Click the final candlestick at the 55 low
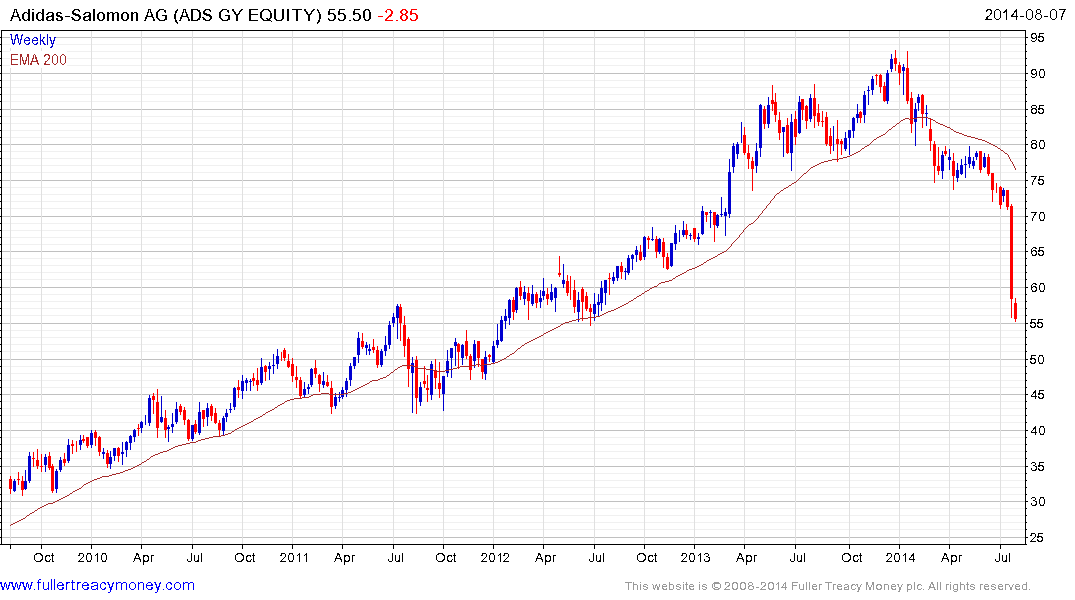The height and width of the screenshot is (600, 1075). (1015, 311)
